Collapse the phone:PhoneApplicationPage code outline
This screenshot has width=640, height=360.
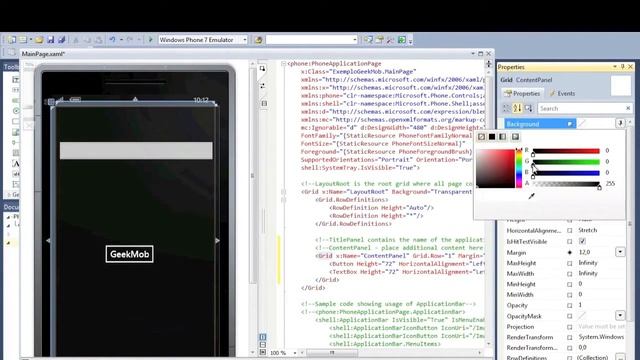coord(283,64)
